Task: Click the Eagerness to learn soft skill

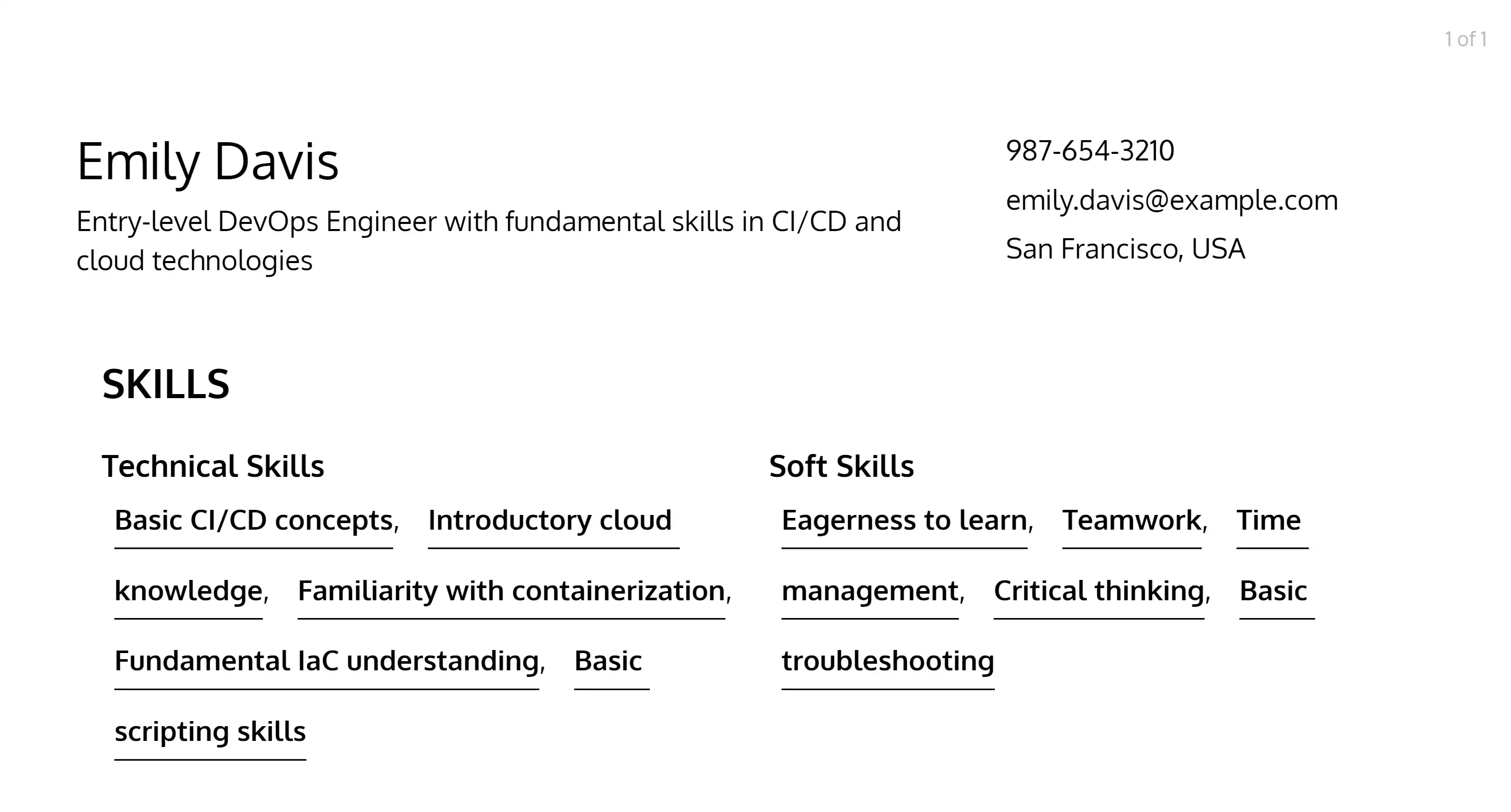Action: (905, 520)
